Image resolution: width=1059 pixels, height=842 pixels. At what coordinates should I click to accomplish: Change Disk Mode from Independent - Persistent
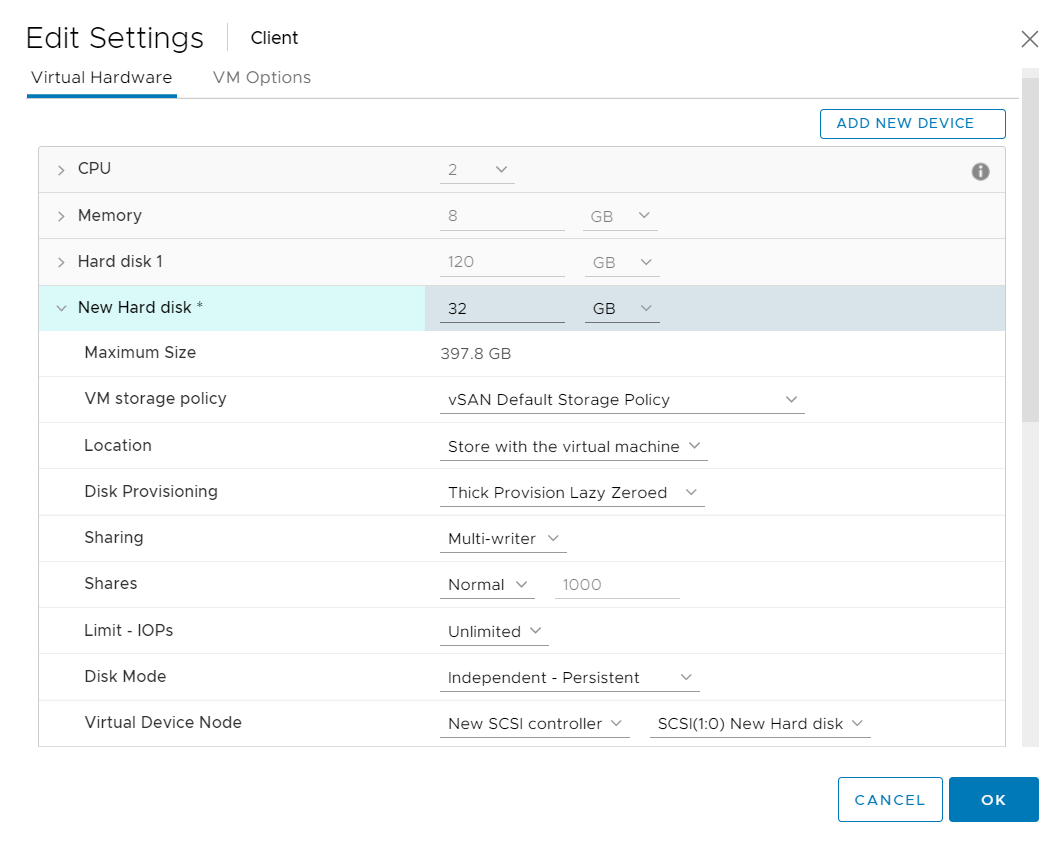(x=569, y=677)
